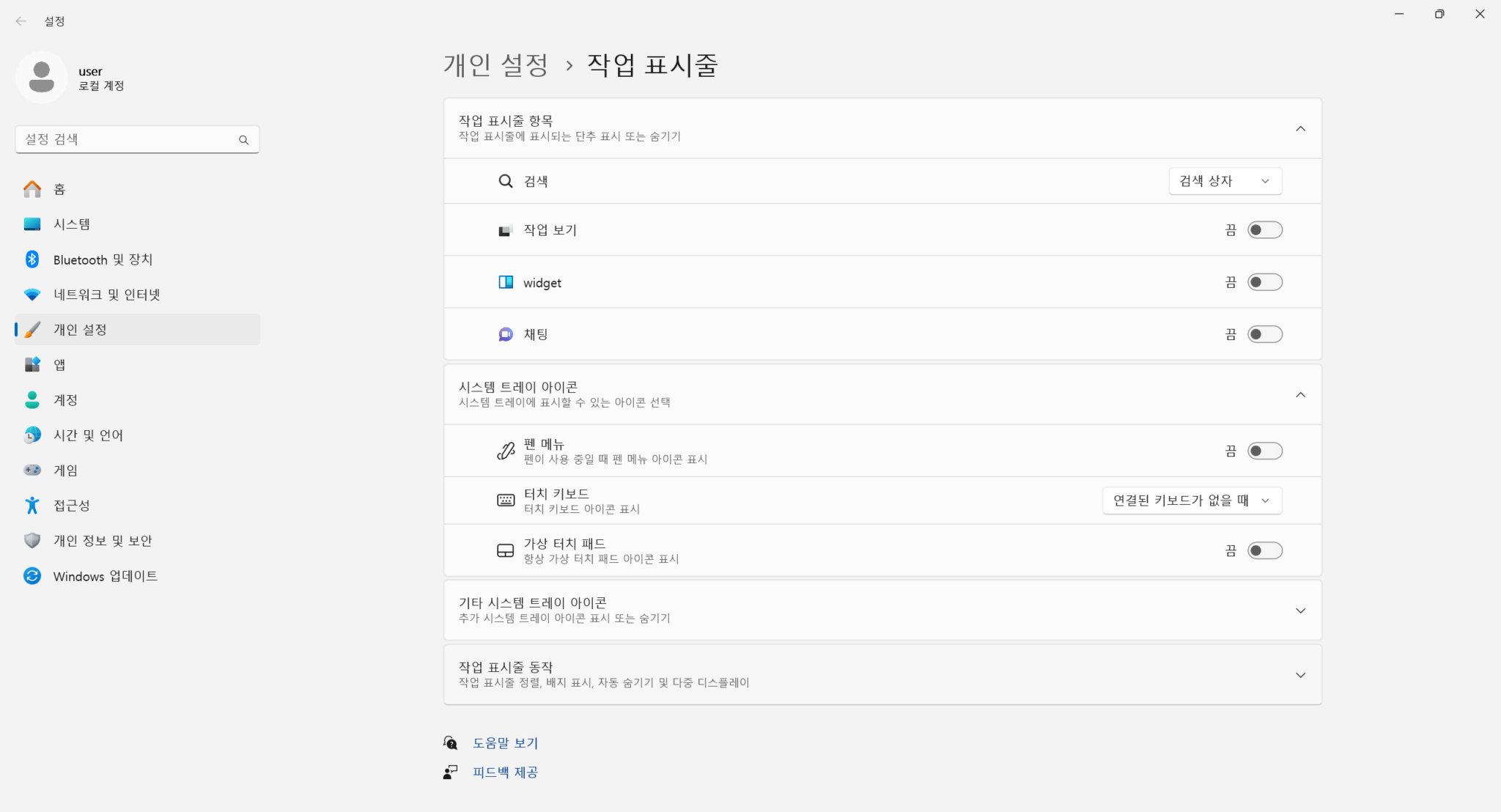The image size is (1501, 812).
Task: Click the back arrow icon
Action: pyautogui.click(x=21, y=21)
